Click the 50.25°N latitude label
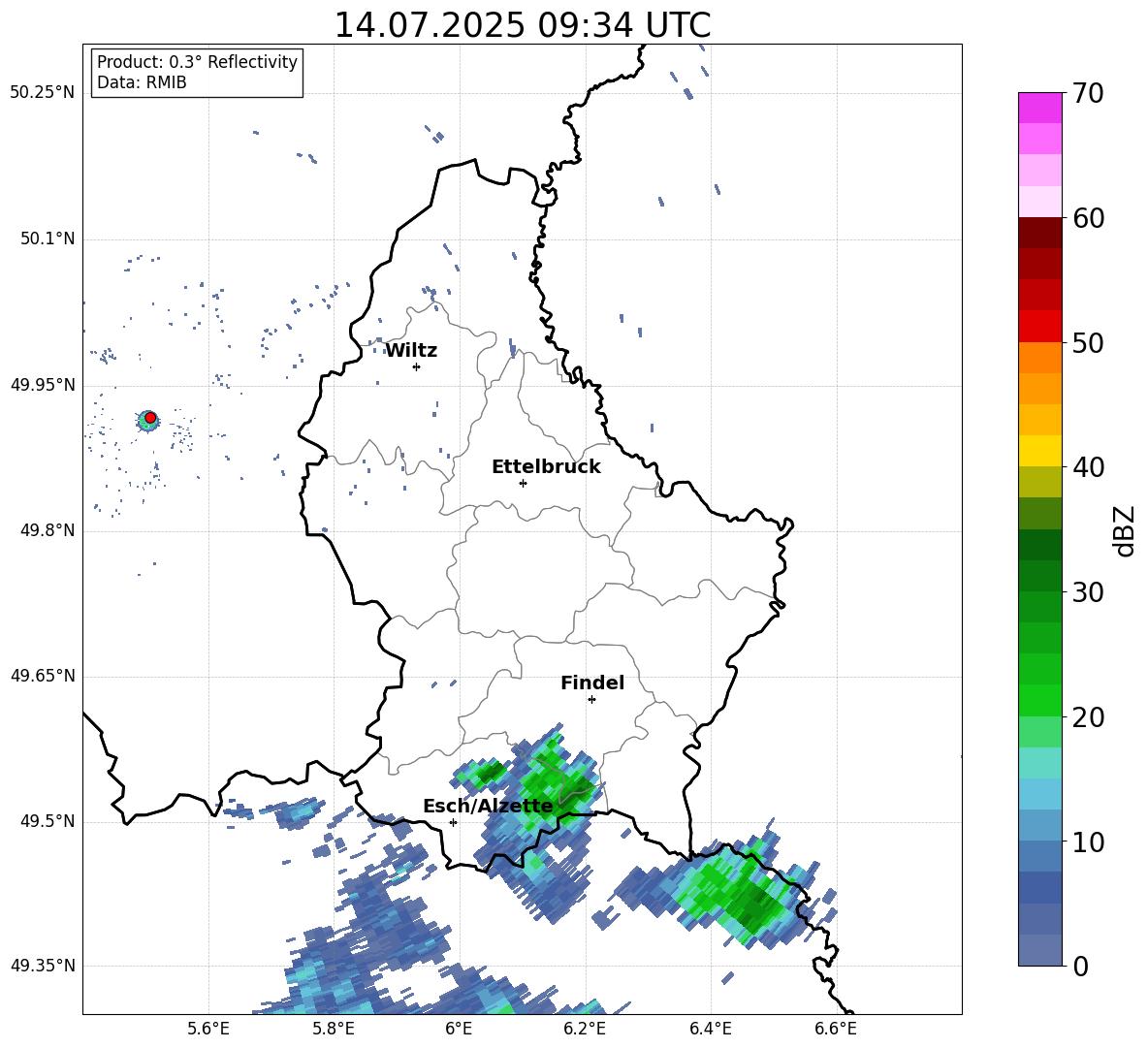Viewport: 1148px width, 1048px height. pos(43,93)
